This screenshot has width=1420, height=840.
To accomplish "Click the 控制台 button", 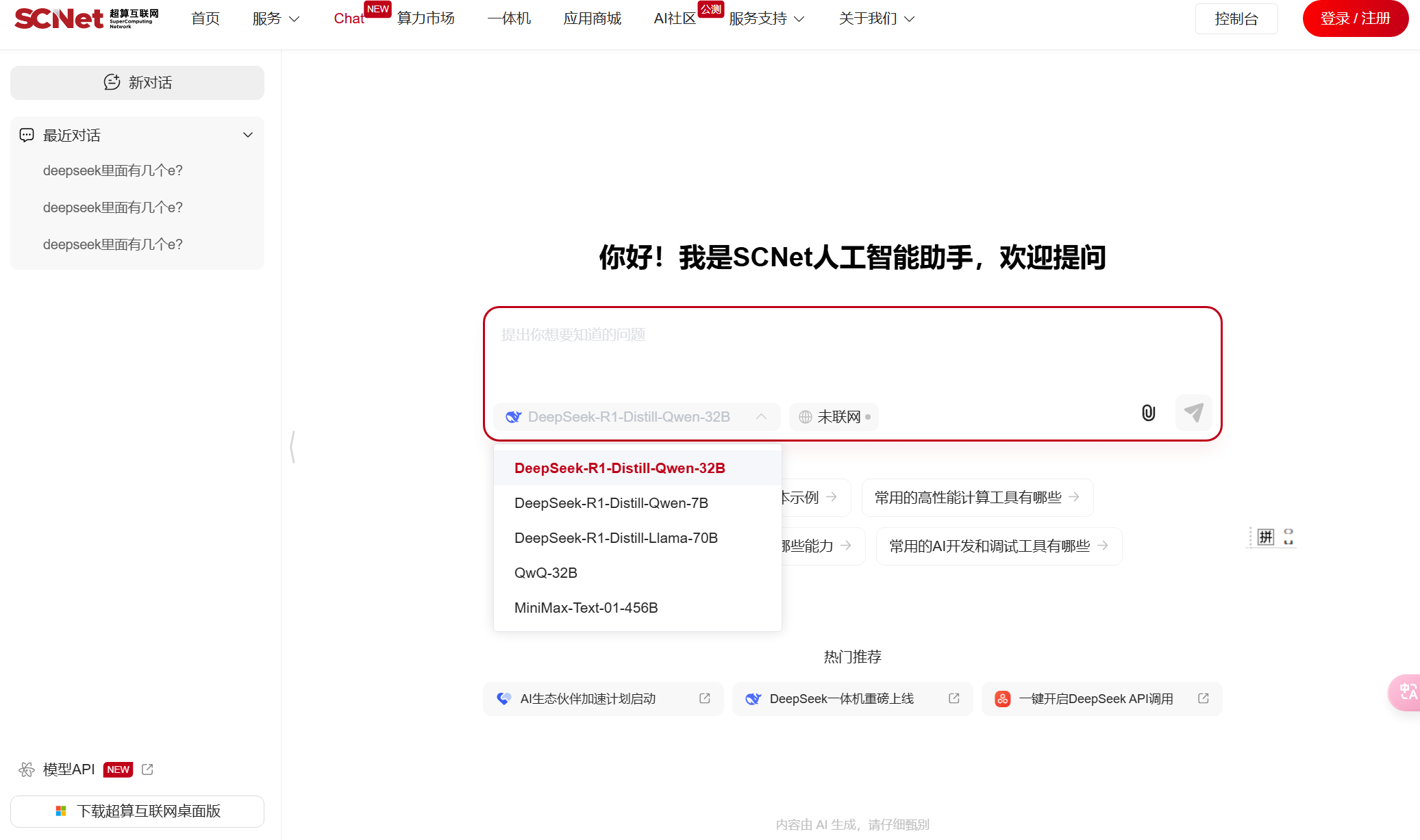I will point(1236,18).
